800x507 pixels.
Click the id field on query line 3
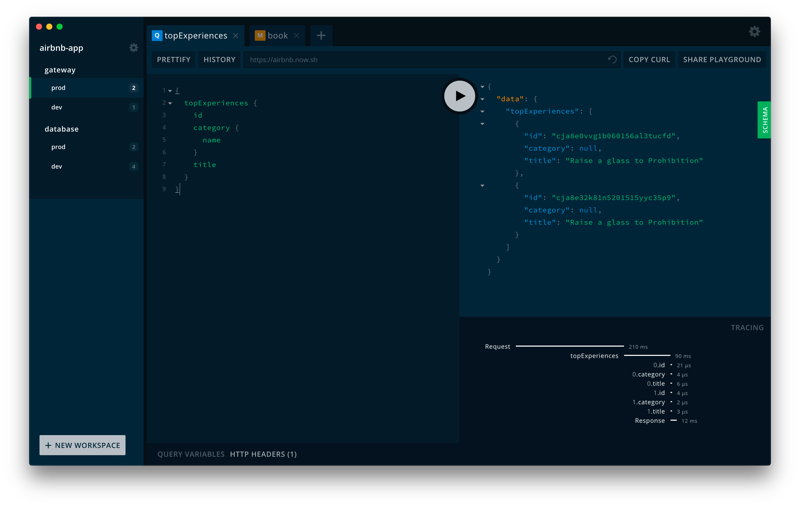[198, 115]
